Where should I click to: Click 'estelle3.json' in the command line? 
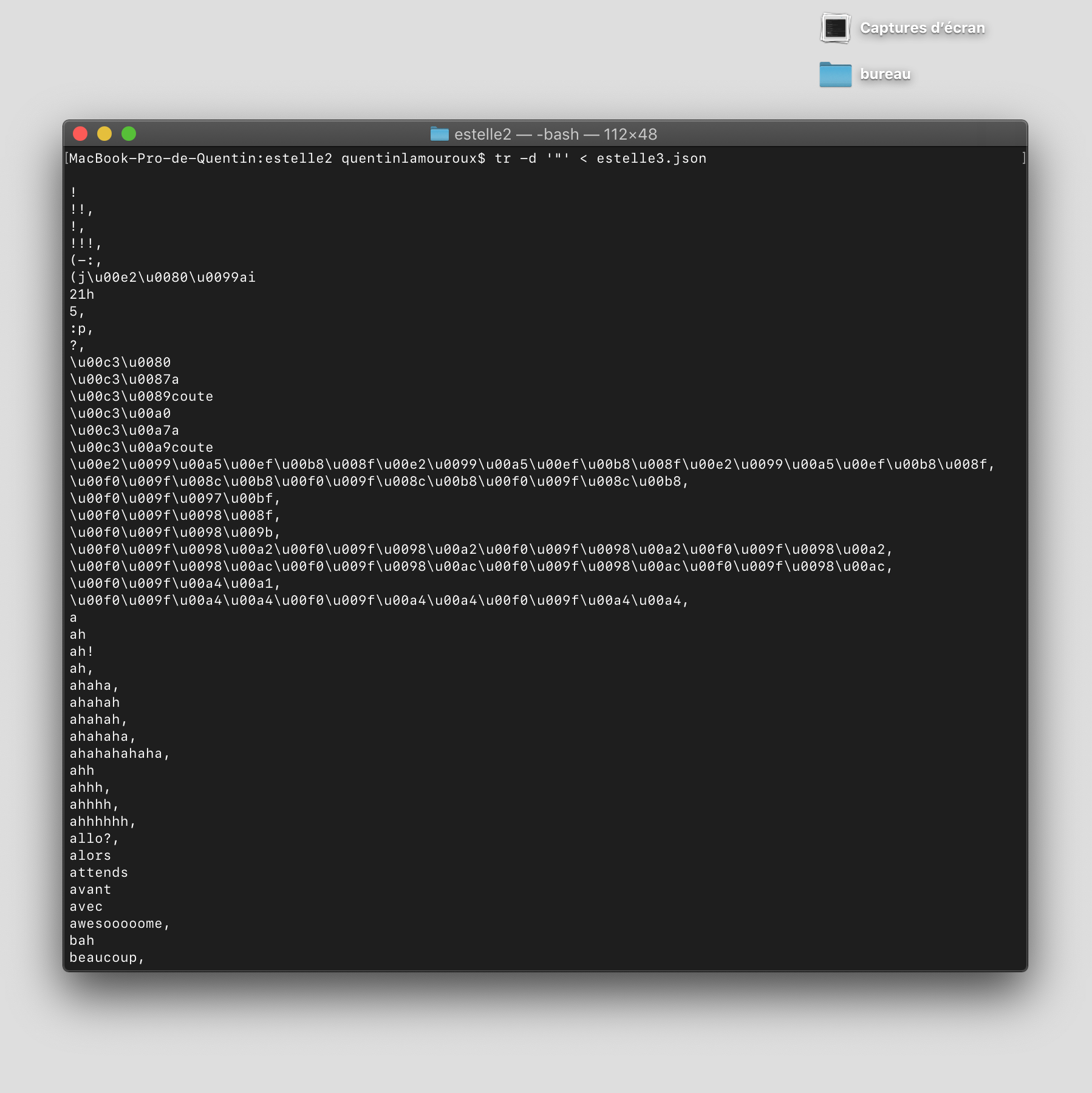pos(651,158)
